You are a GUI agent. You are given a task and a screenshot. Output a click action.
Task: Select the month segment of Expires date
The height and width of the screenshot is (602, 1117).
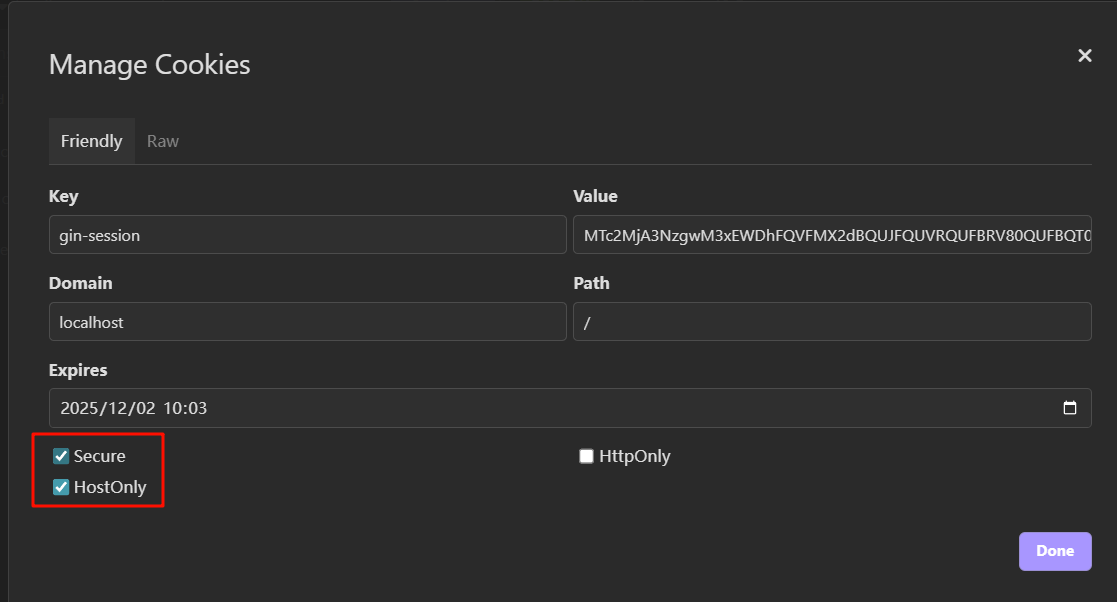tap(117, 408)
